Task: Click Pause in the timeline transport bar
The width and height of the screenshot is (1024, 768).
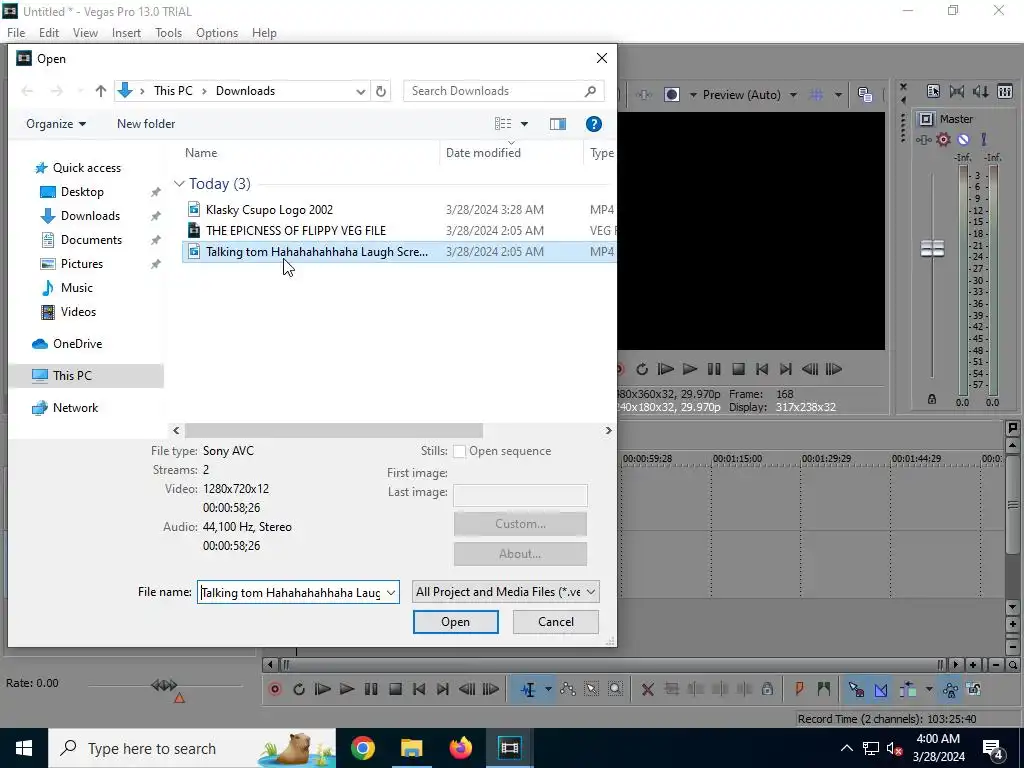Action: [x=371, y=689]
